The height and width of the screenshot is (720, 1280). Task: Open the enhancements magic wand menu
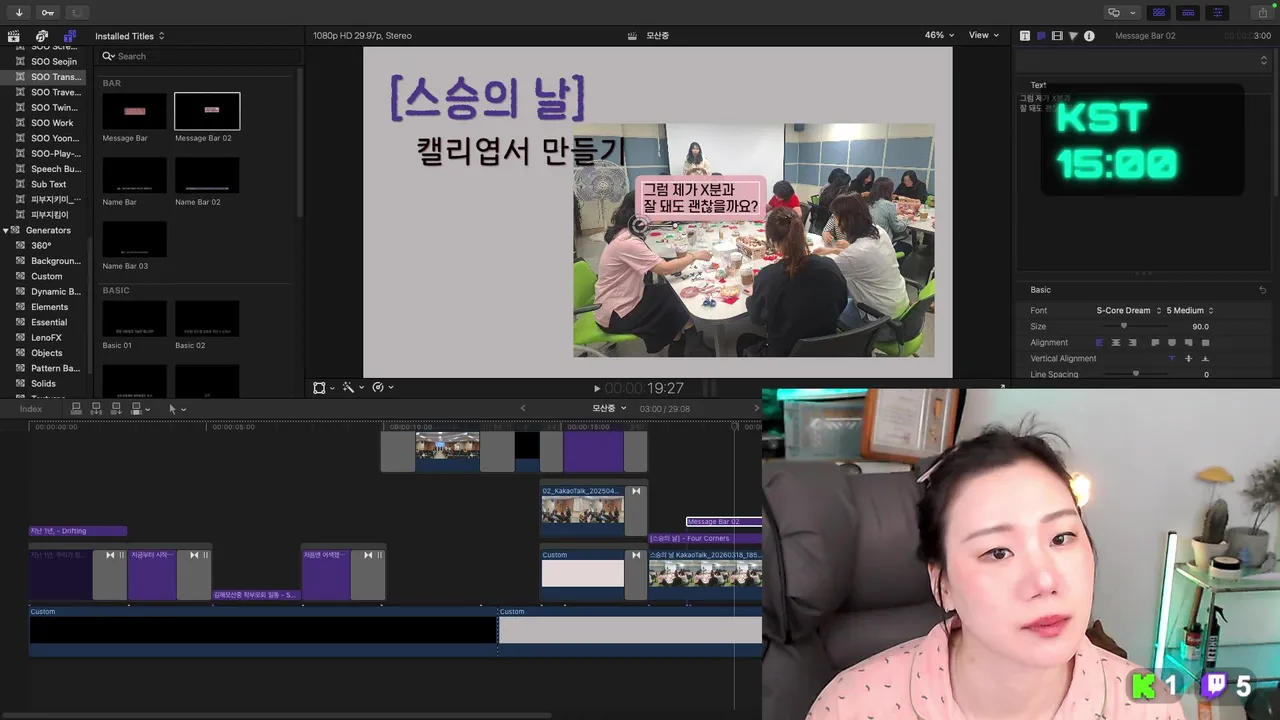pyautogui.click(x=351, y=387)
